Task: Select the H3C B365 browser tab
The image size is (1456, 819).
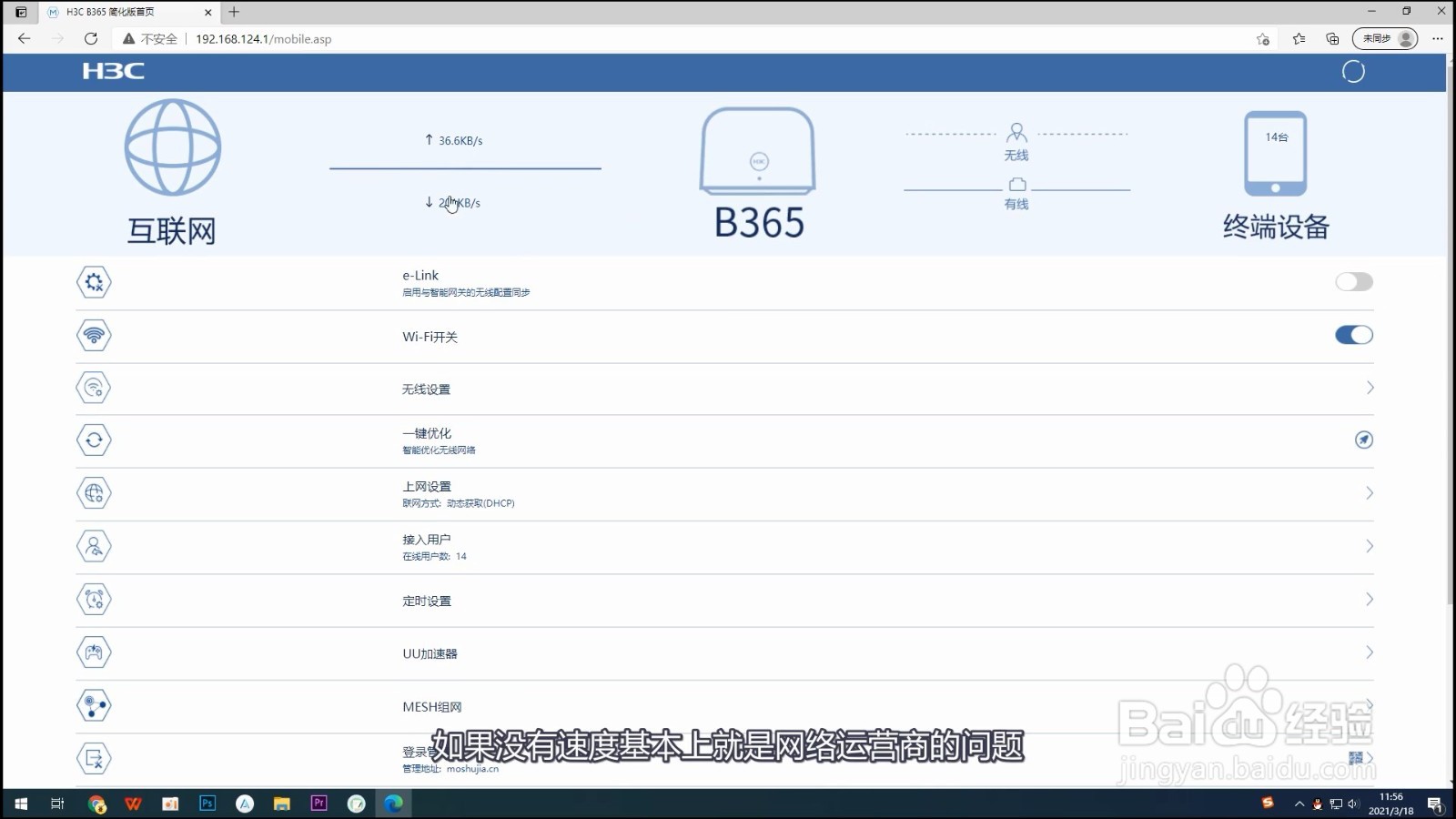Action: pyautogui.click(x=130, y=12)
